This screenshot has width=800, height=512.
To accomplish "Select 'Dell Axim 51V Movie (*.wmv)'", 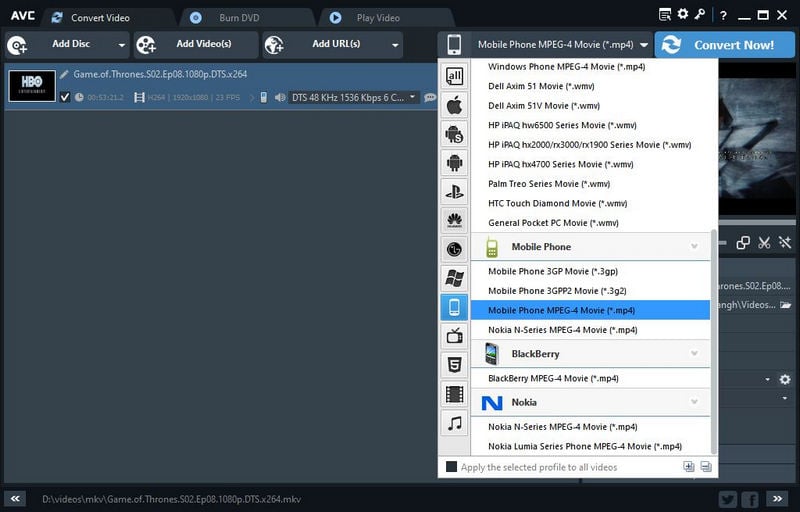I will pos(544,106).
